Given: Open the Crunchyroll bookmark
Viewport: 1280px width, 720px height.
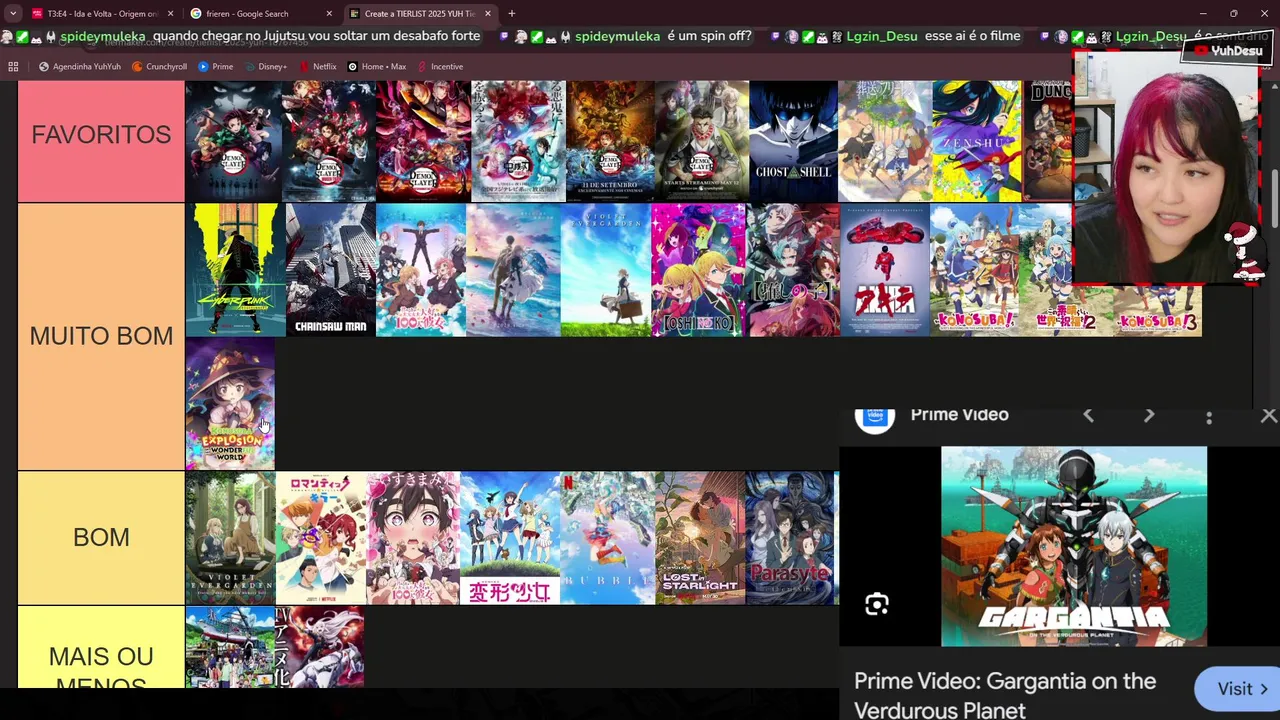Looking at the screenshot, I should (159, 67).
